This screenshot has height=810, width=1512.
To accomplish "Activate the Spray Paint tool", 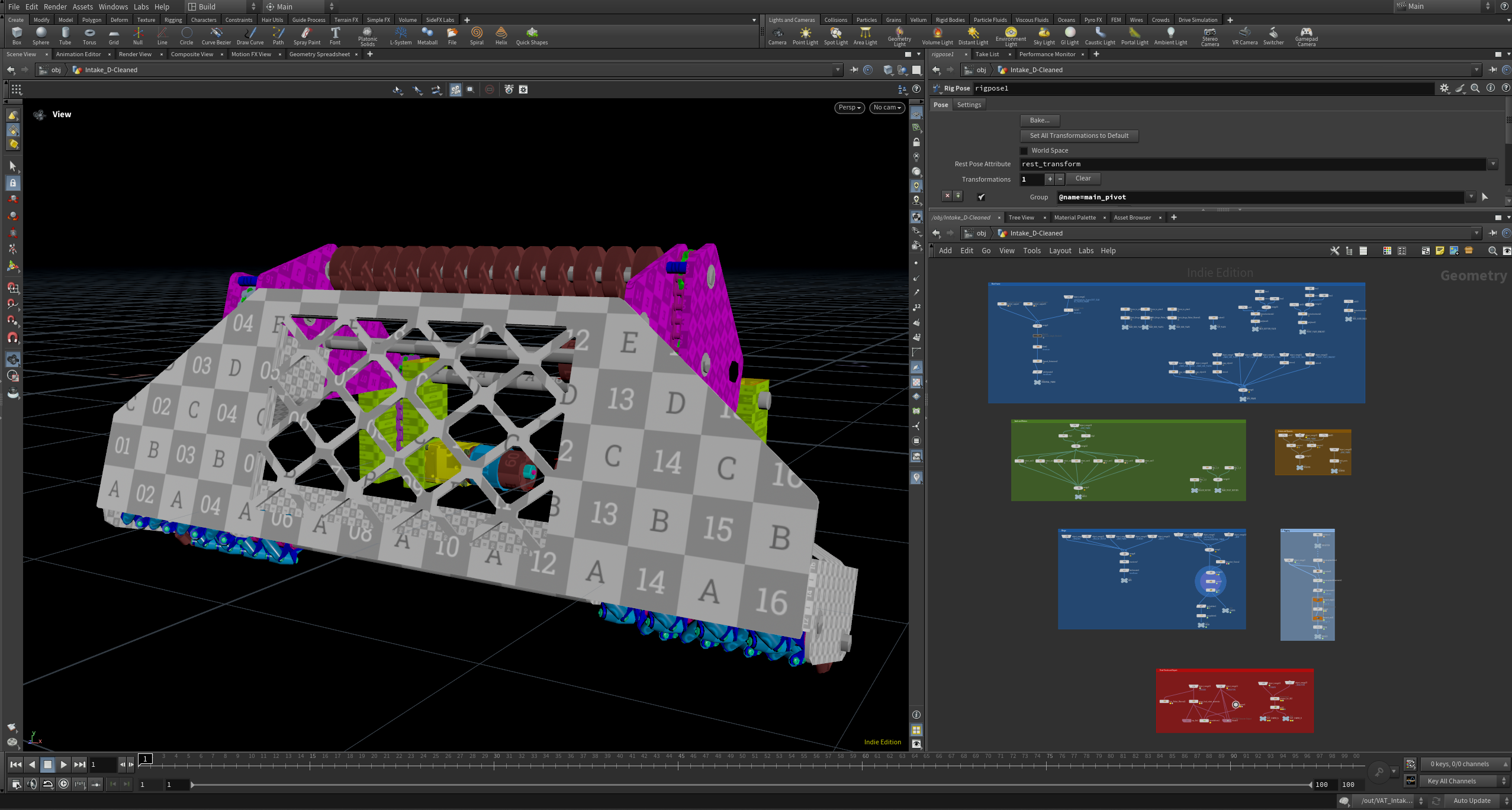I will point(307,36).
